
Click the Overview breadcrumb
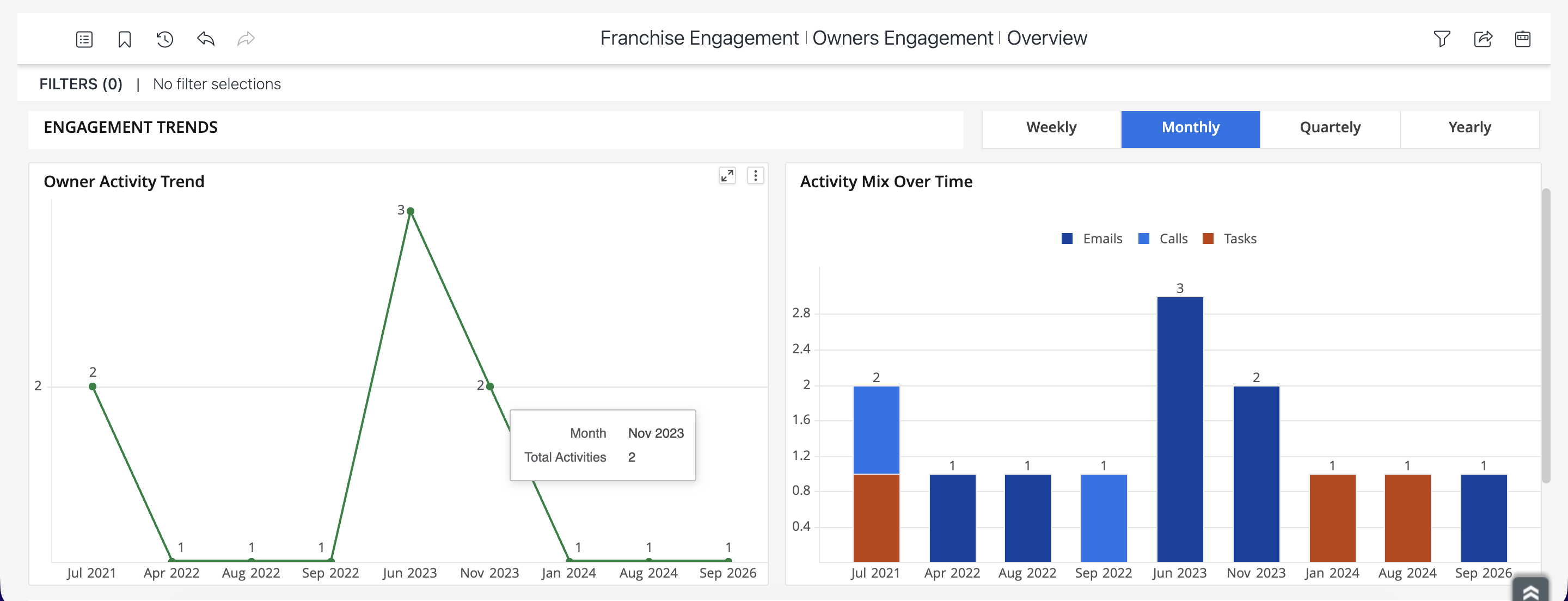[x=1046, y=38]
